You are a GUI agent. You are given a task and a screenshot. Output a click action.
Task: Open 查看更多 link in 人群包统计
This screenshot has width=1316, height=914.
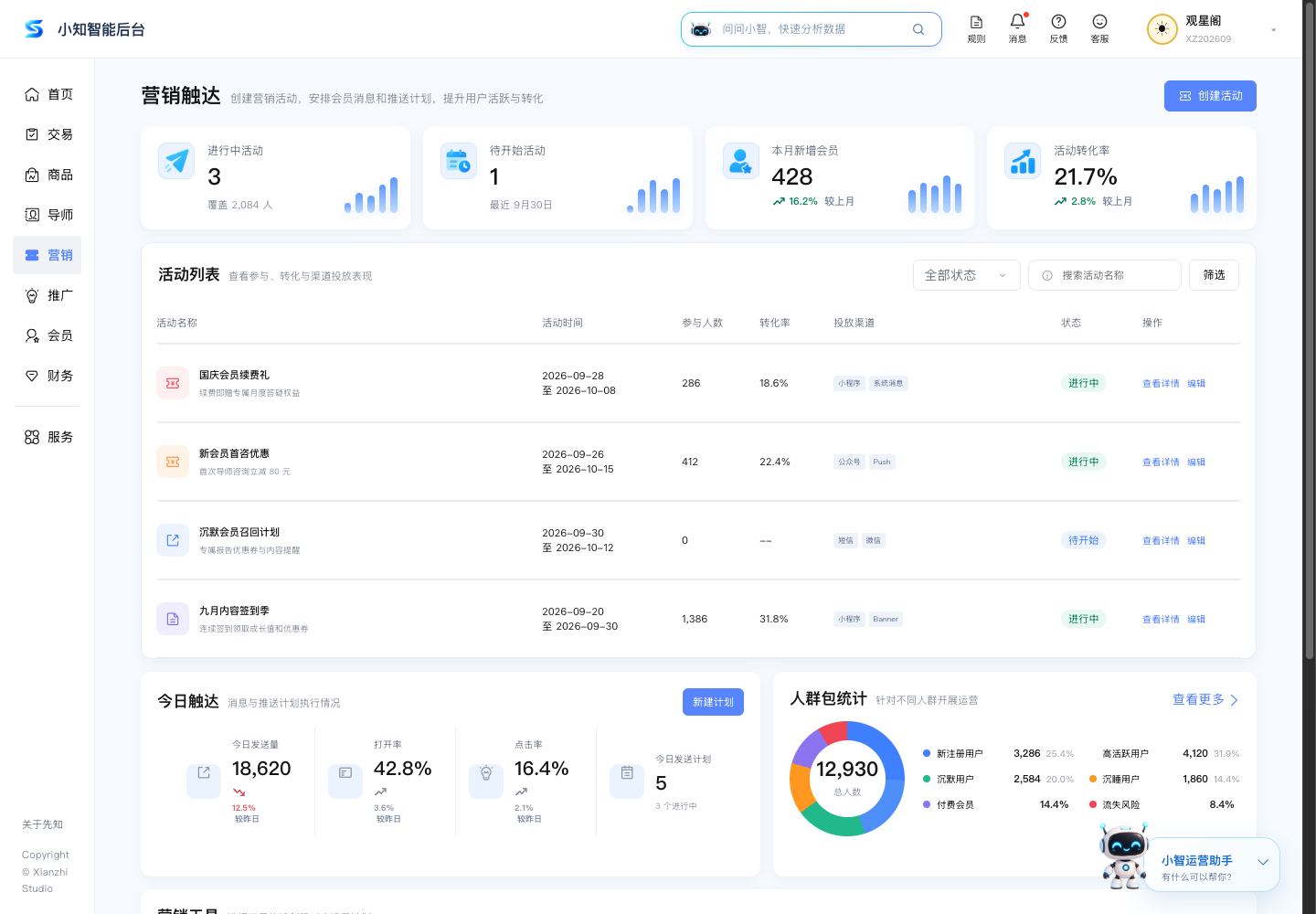(1205, 699)
